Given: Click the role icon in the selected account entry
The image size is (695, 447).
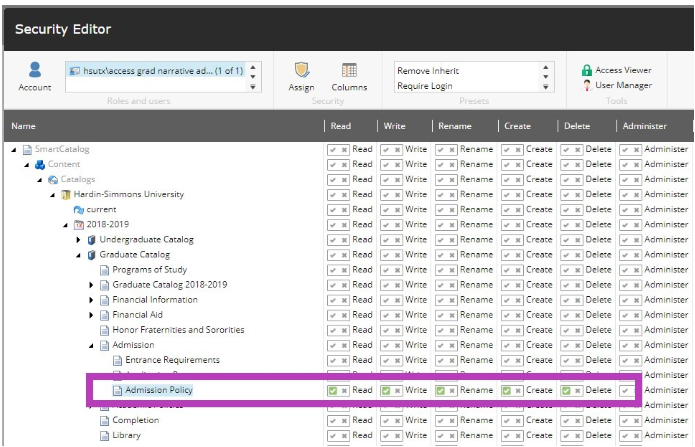Looking at the screenshot, I should click(x=75, y=71).
